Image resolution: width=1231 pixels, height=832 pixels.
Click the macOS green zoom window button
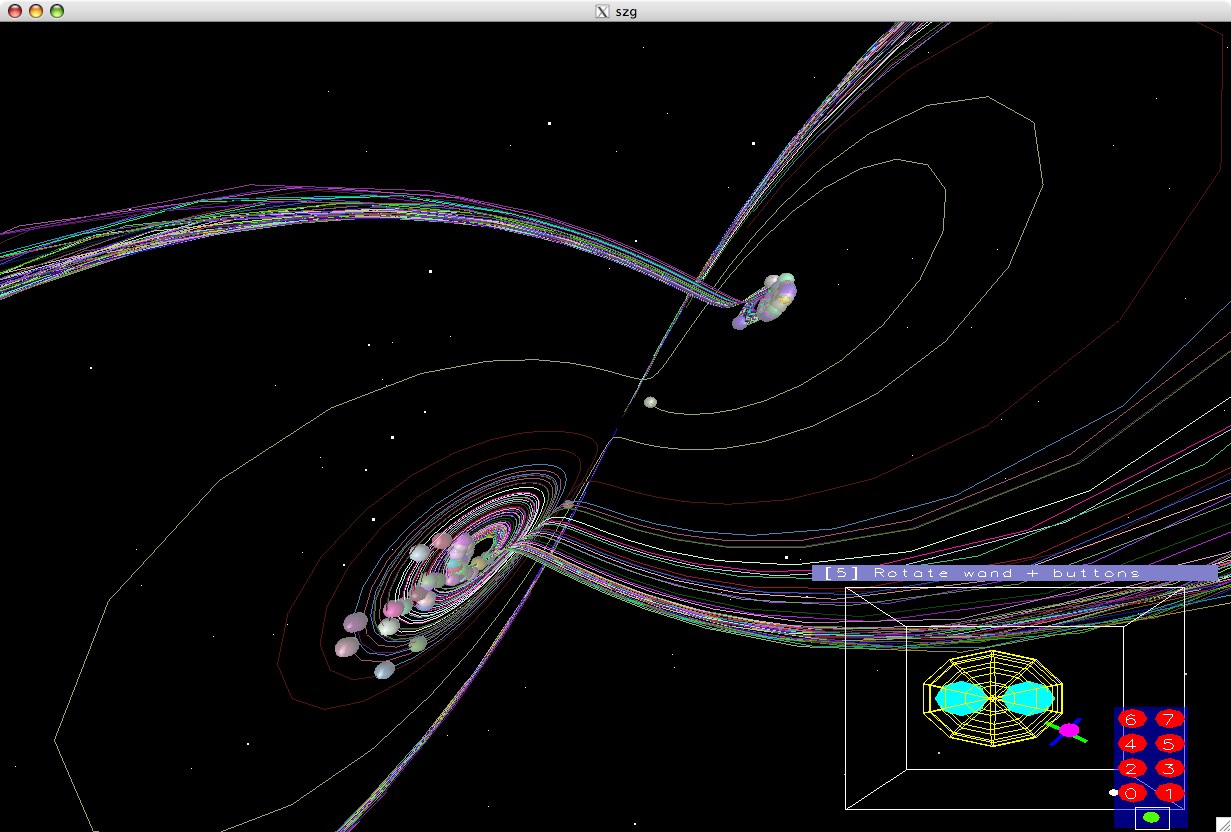click(57, 11)
